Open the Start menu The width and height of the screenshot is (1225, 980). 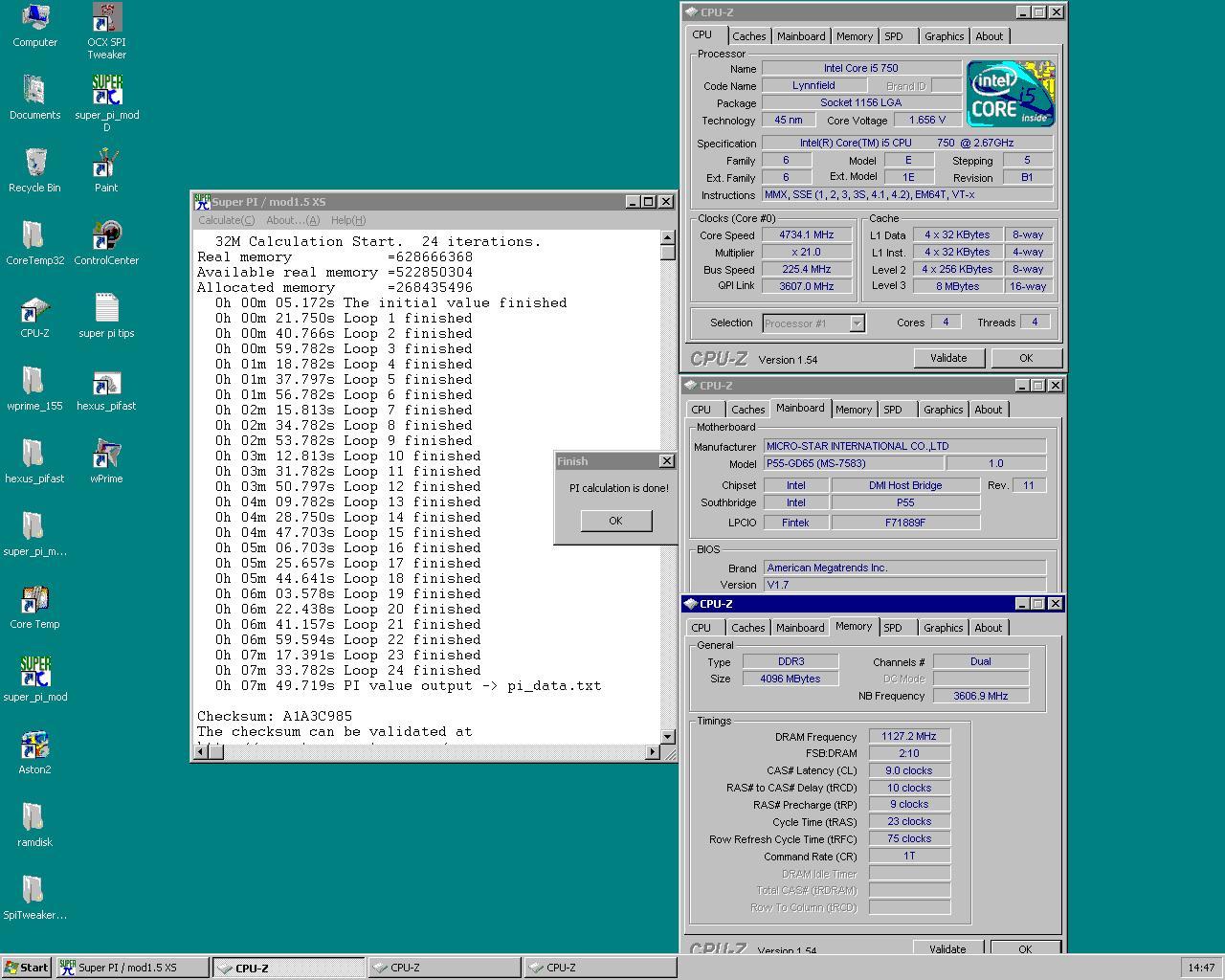pos(27,968)
